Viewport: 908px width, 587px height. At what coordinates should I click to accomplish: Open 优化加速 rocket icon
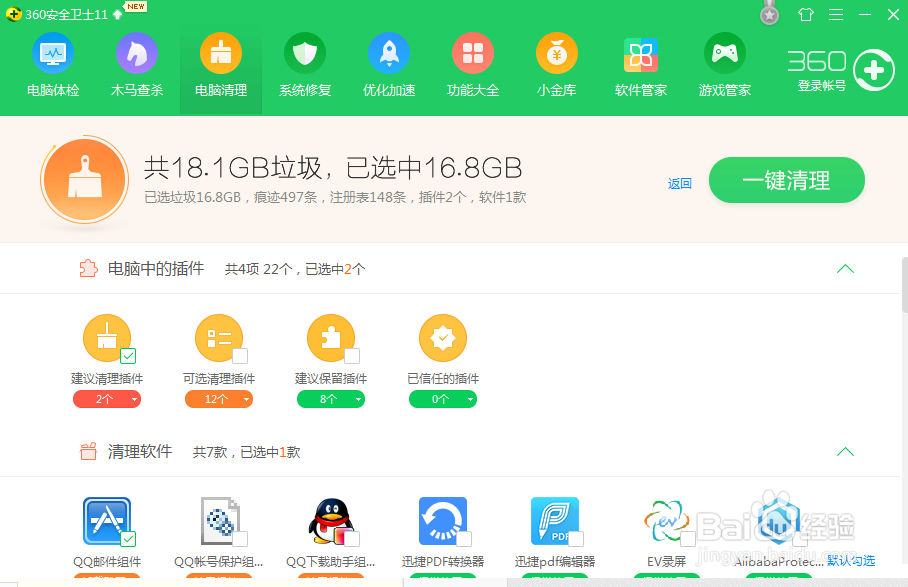point(389,53)
